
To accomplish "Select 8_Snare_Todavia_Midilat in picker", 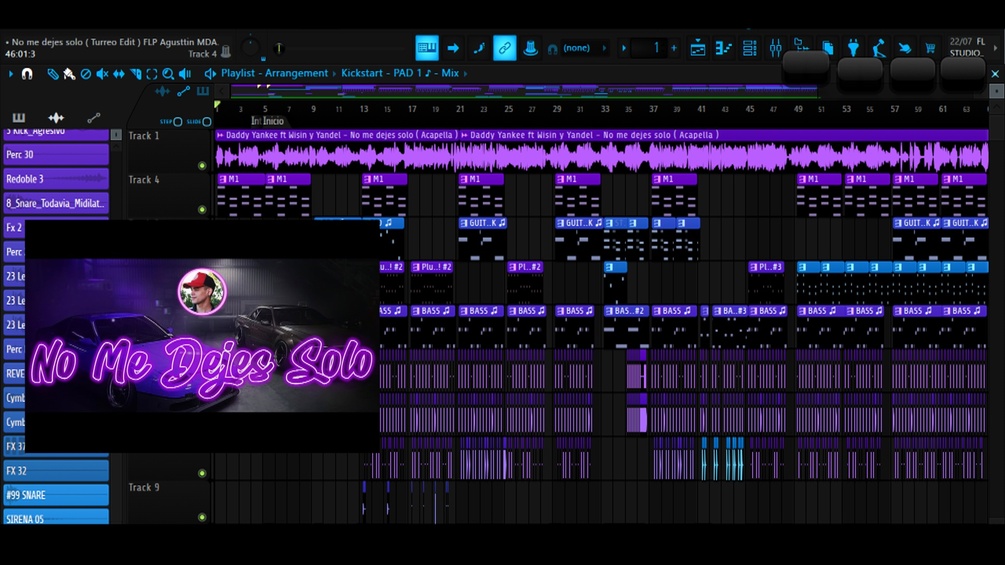I will point(56,203).
